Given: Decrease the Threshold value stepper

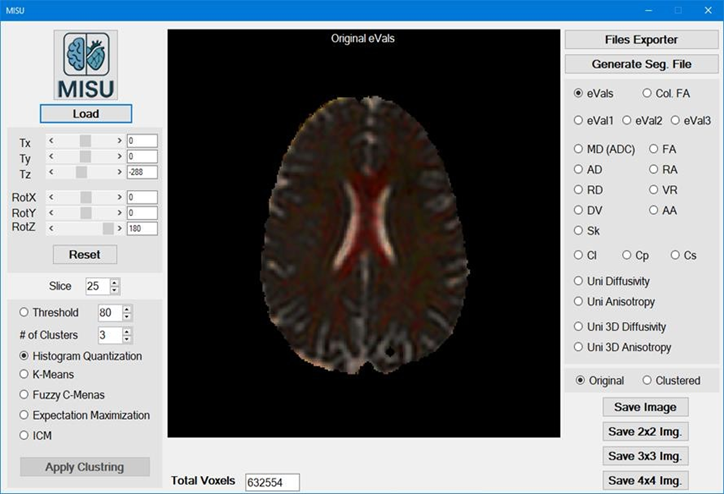Looking at the screenshot, I should 127,317.
